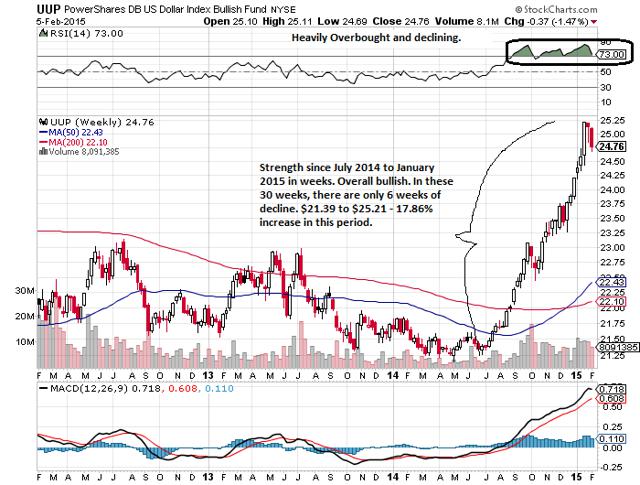640x485 pixels.
Task: Click the 'PowerShares DB US Dollar Index Bullish Fund' name
Action: [x=165, y=9]
